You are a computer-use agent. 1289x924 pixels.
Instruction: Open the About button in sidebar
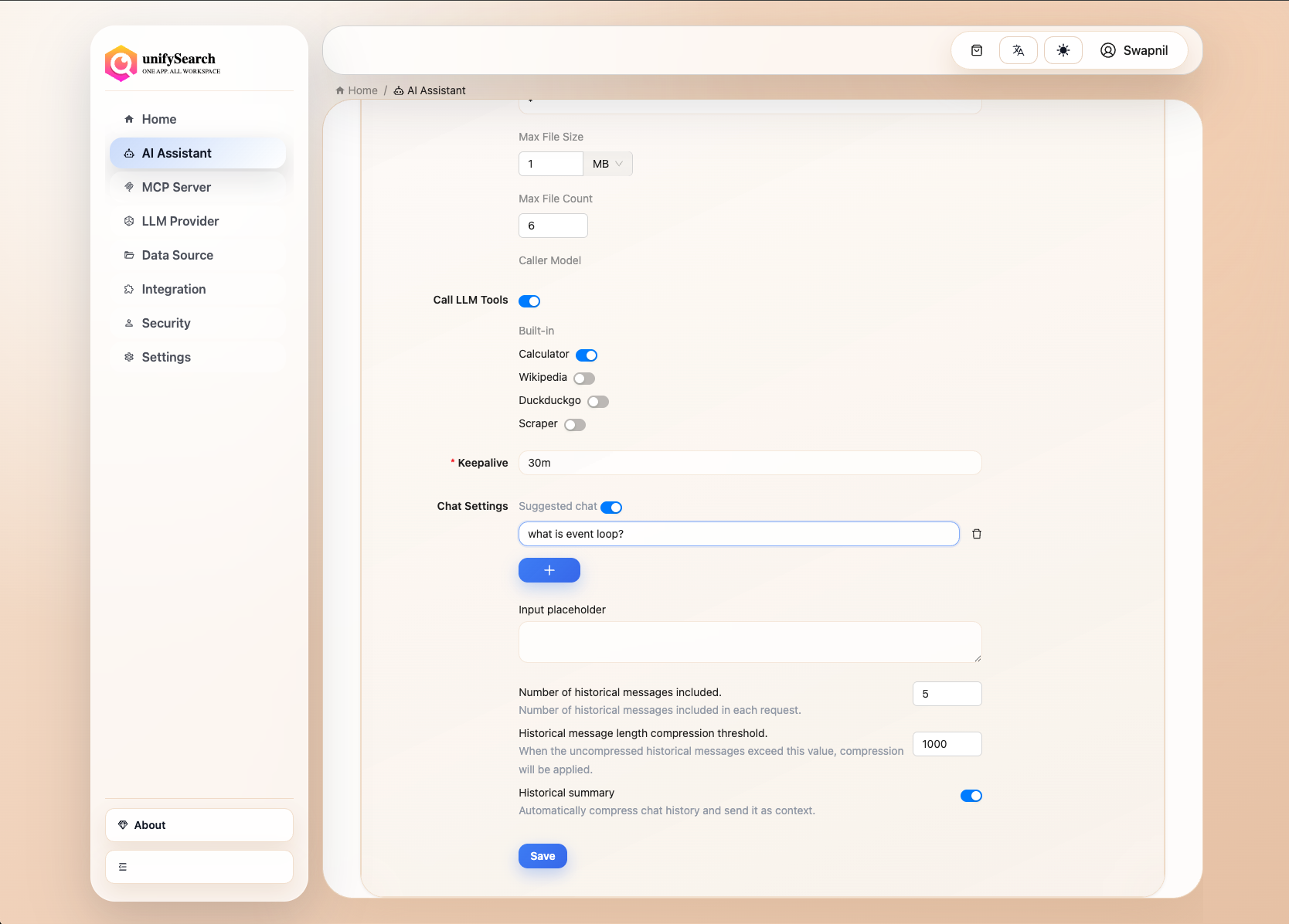point(199,825)
